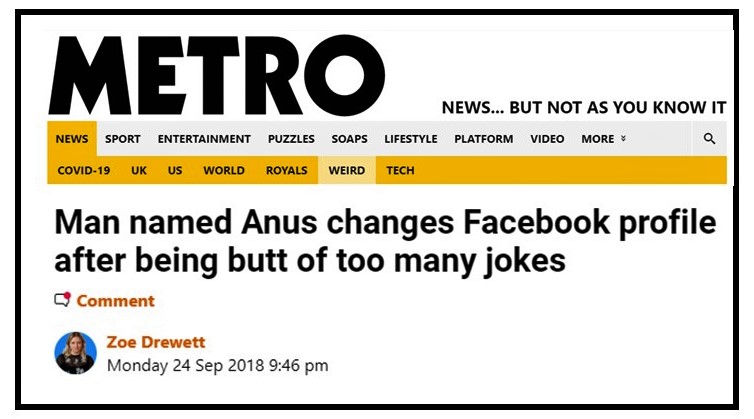
Task: Click the author's avatar thumbnail
Action: 76,353
